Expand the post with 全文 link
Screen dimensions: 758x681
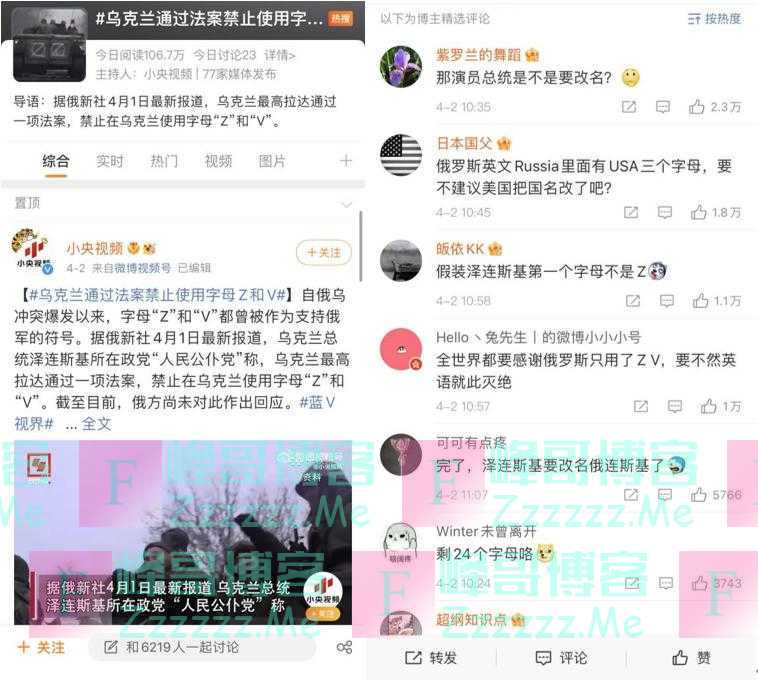[96, 424]
